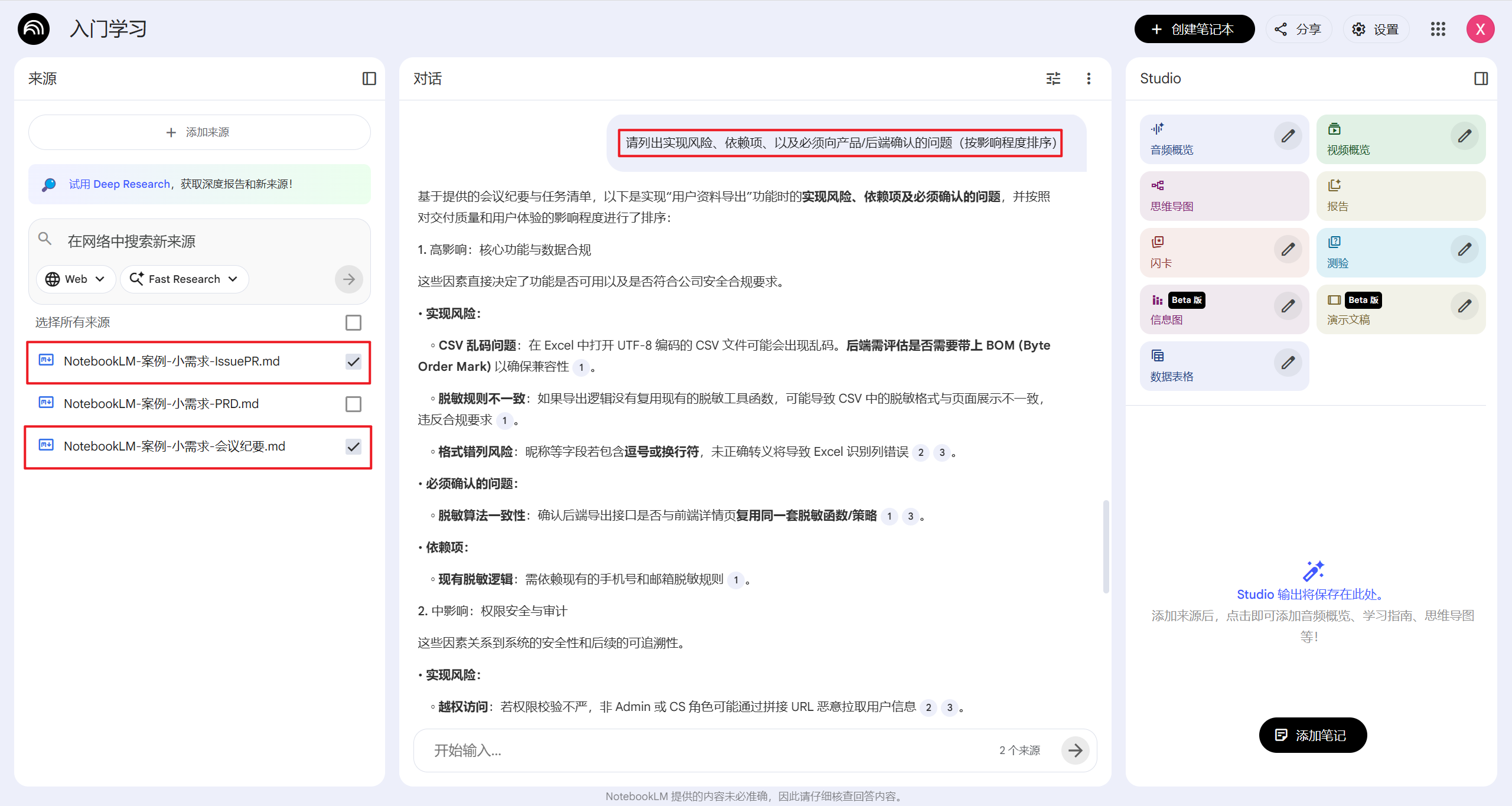
Task: Uncheck NotebookLM-案例-小需求-IssuePR.md source
Action: (353, 361)
